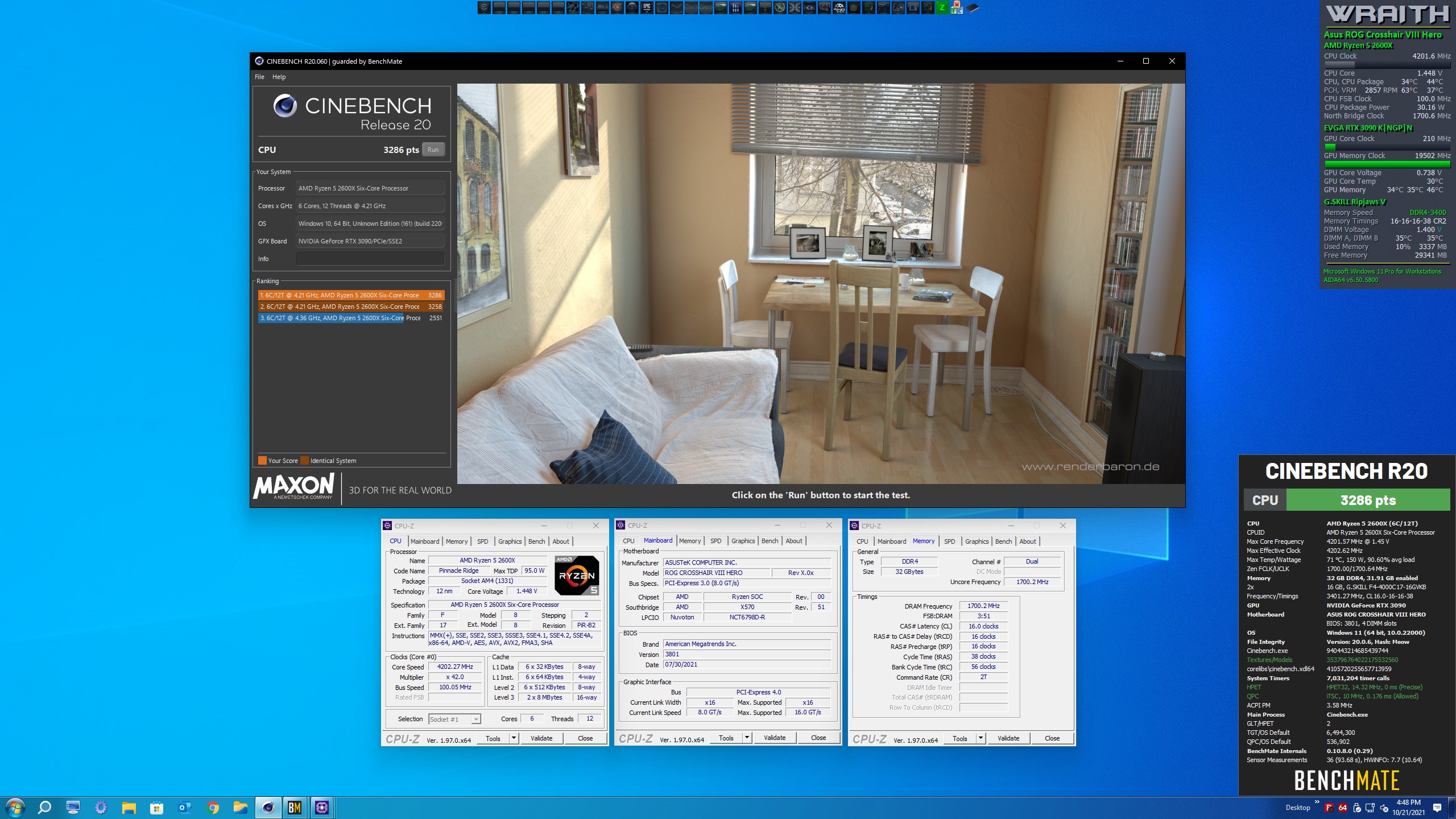This screenshot has height=819, width=1456.
Task: Open the Windows Start orb
Action: point(15,808)
